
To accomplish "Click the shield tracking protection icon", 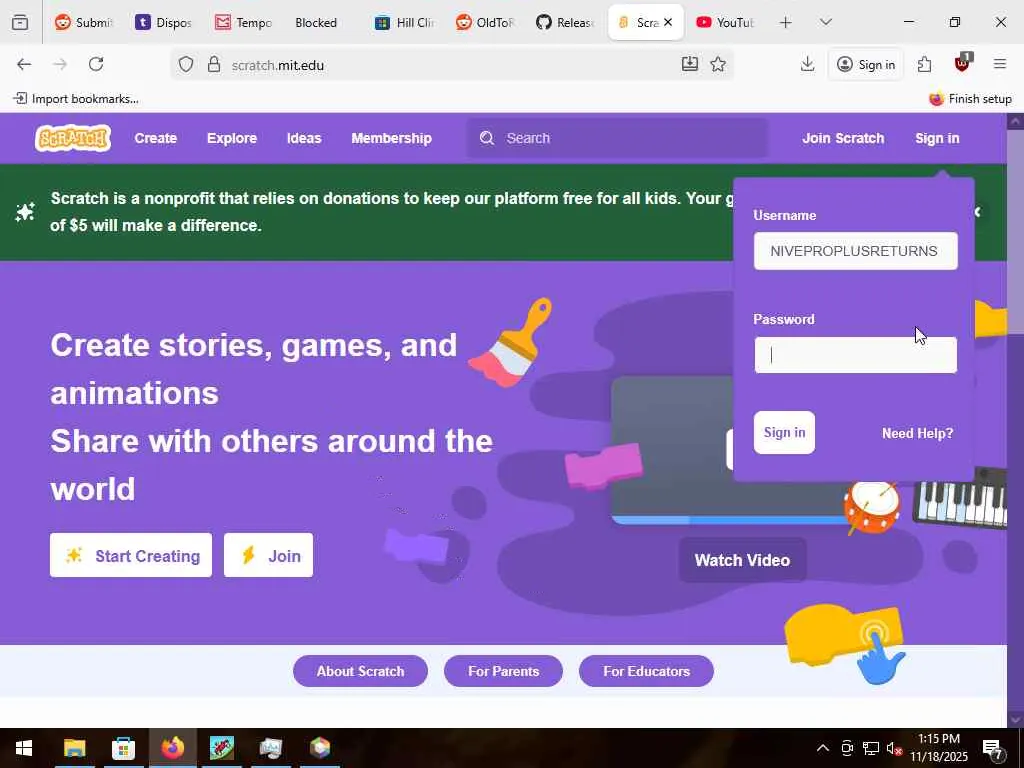I will click(186, 65).
